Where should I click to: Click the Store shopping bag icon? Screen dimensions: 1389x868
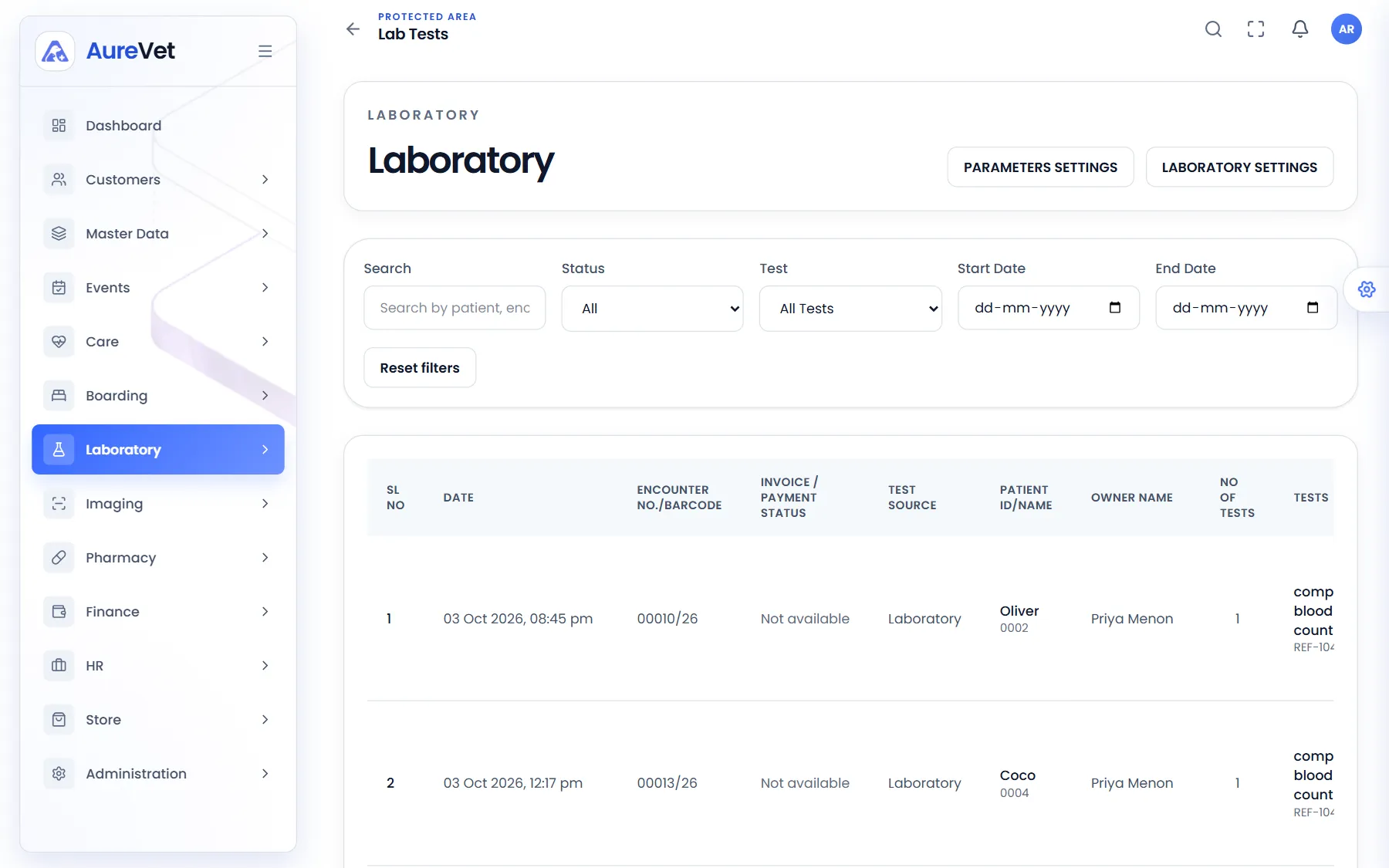click(59, 720)
